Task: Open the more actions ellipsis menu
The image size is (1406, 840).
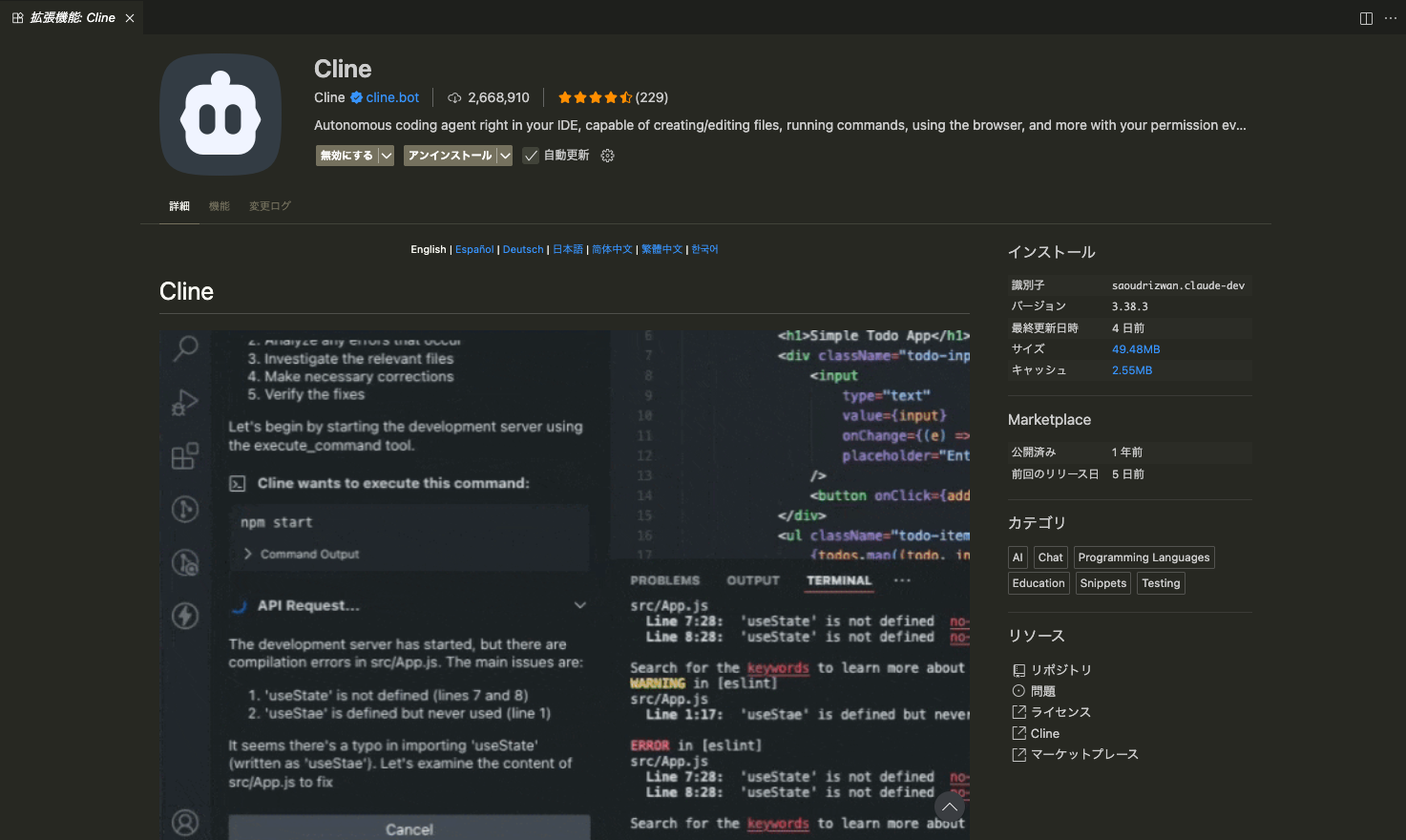Action: [x=1391, y=18]
